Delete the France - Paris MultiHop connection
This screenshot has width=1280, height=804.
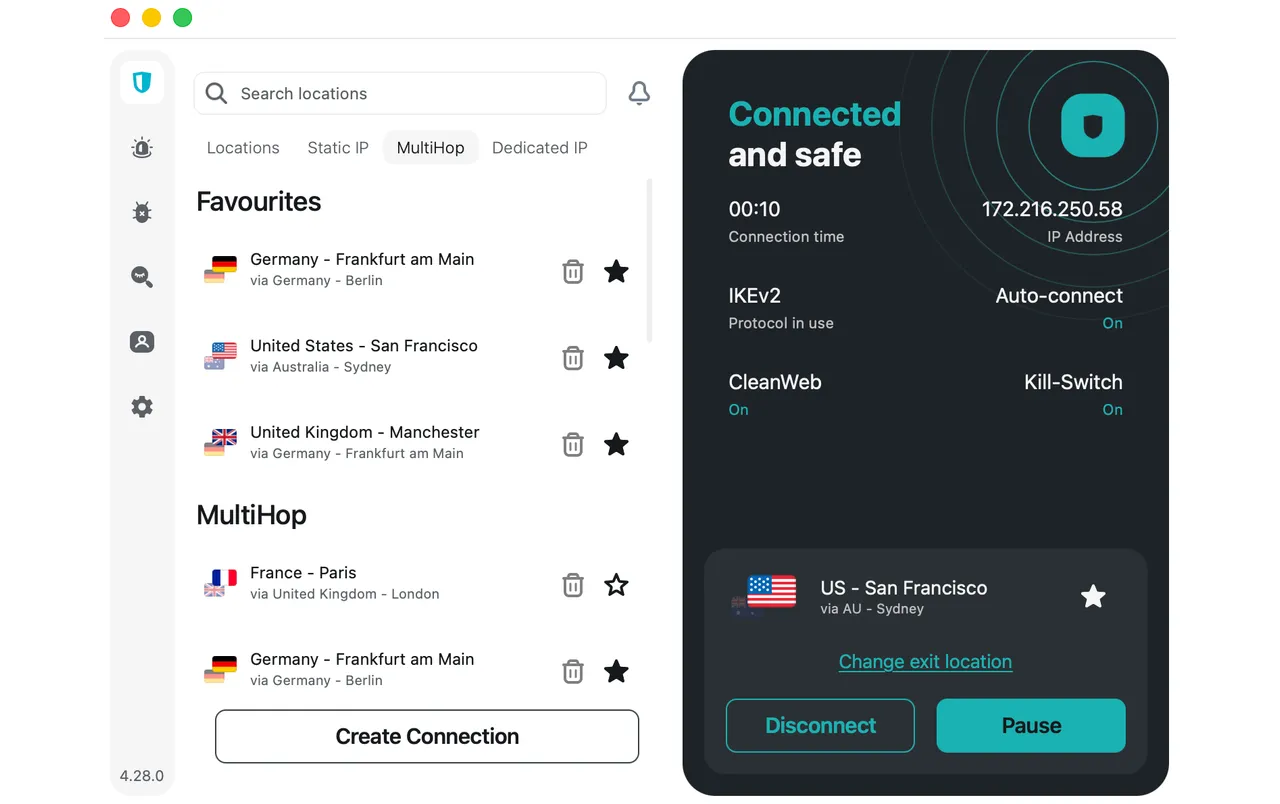[573, 585]
